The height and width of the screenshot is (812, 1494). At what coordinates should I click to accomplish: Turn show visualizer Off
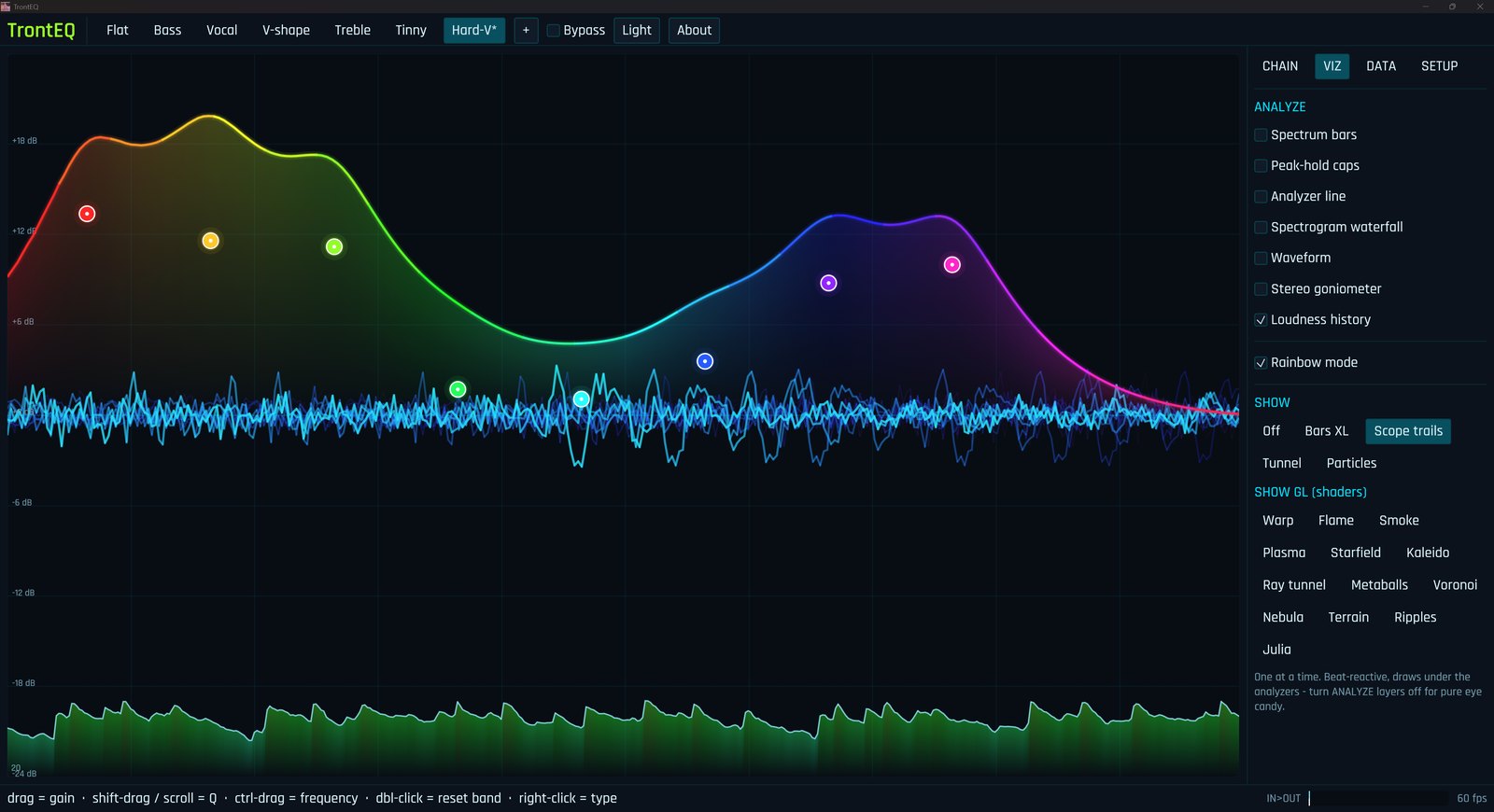[x=1272, y=431]
